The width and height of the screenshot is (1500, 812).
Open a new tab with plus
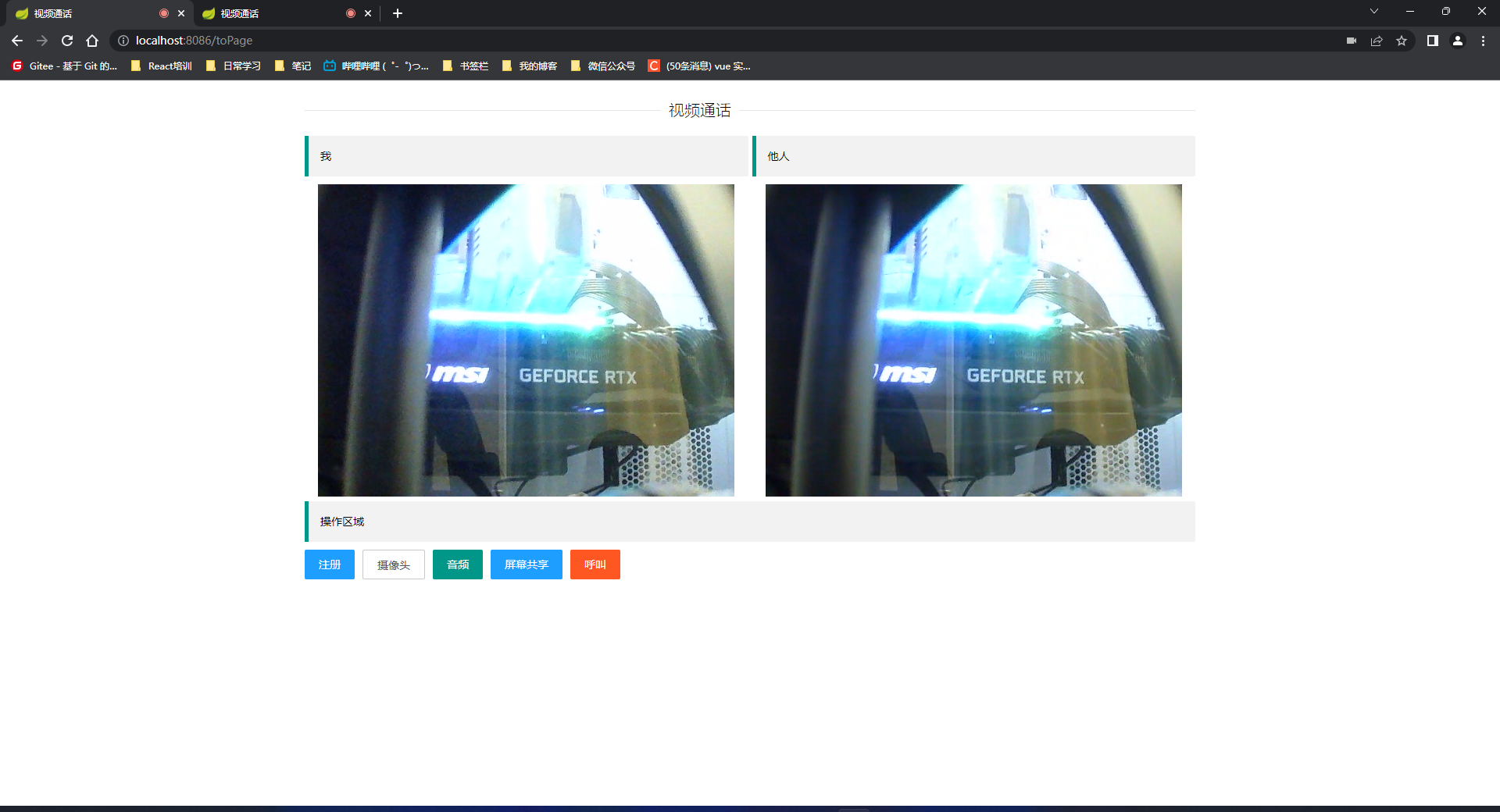(x=398, y=13)
